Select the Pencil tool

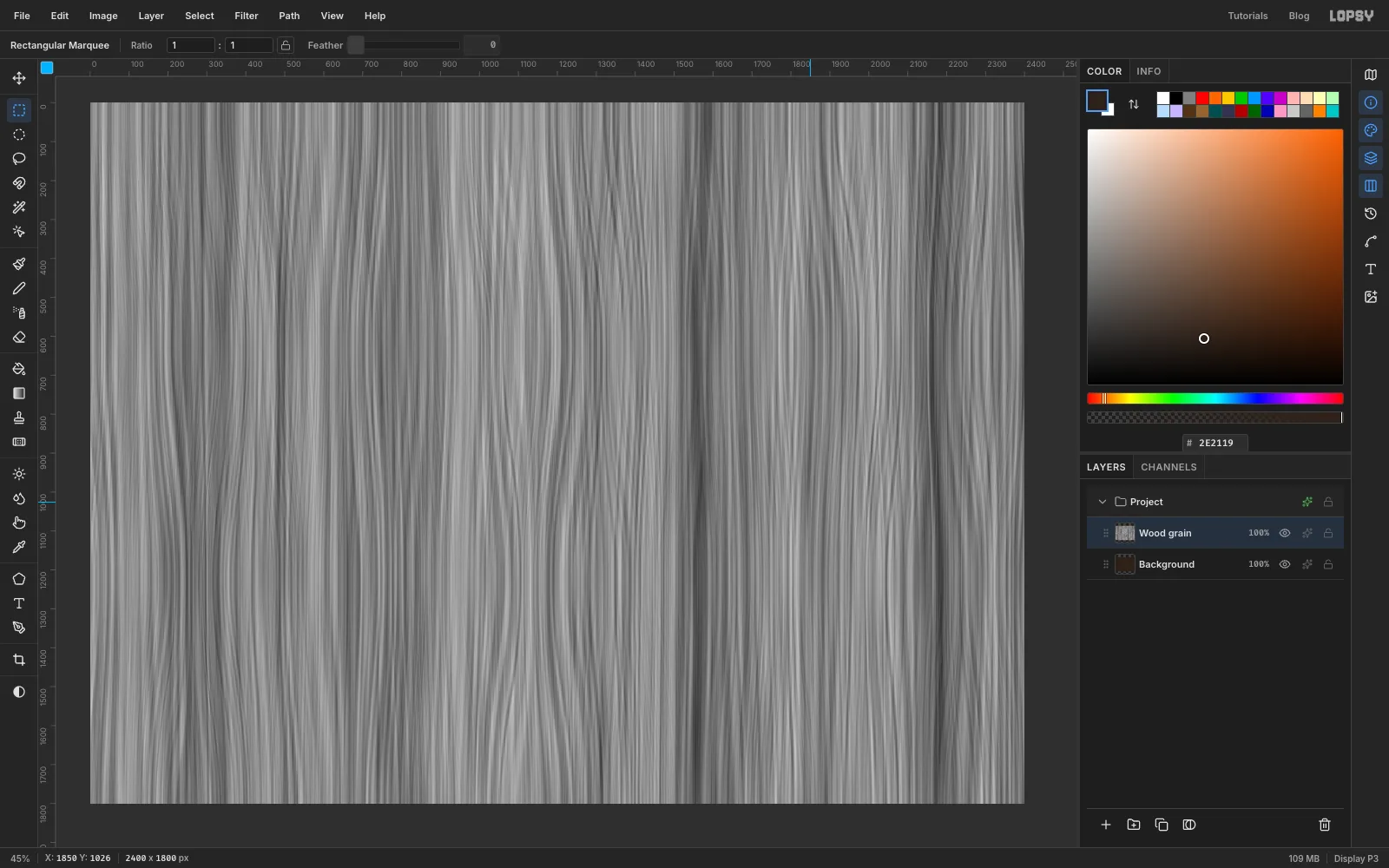click(19, 288)
